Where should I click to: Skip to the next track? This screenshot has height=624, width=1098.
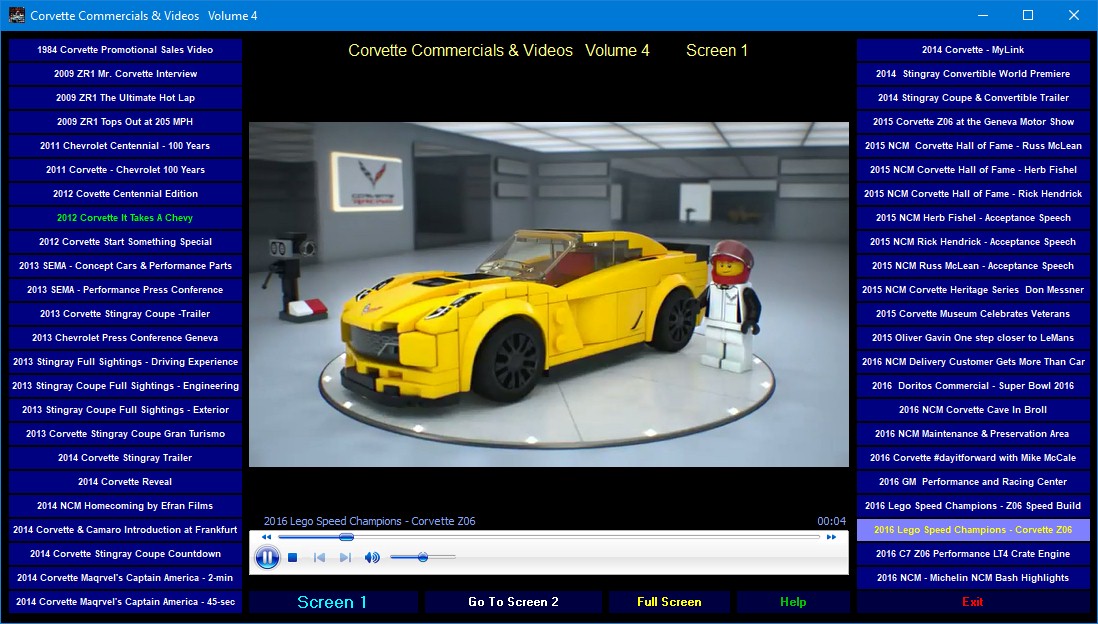click(x=345, y=557)
